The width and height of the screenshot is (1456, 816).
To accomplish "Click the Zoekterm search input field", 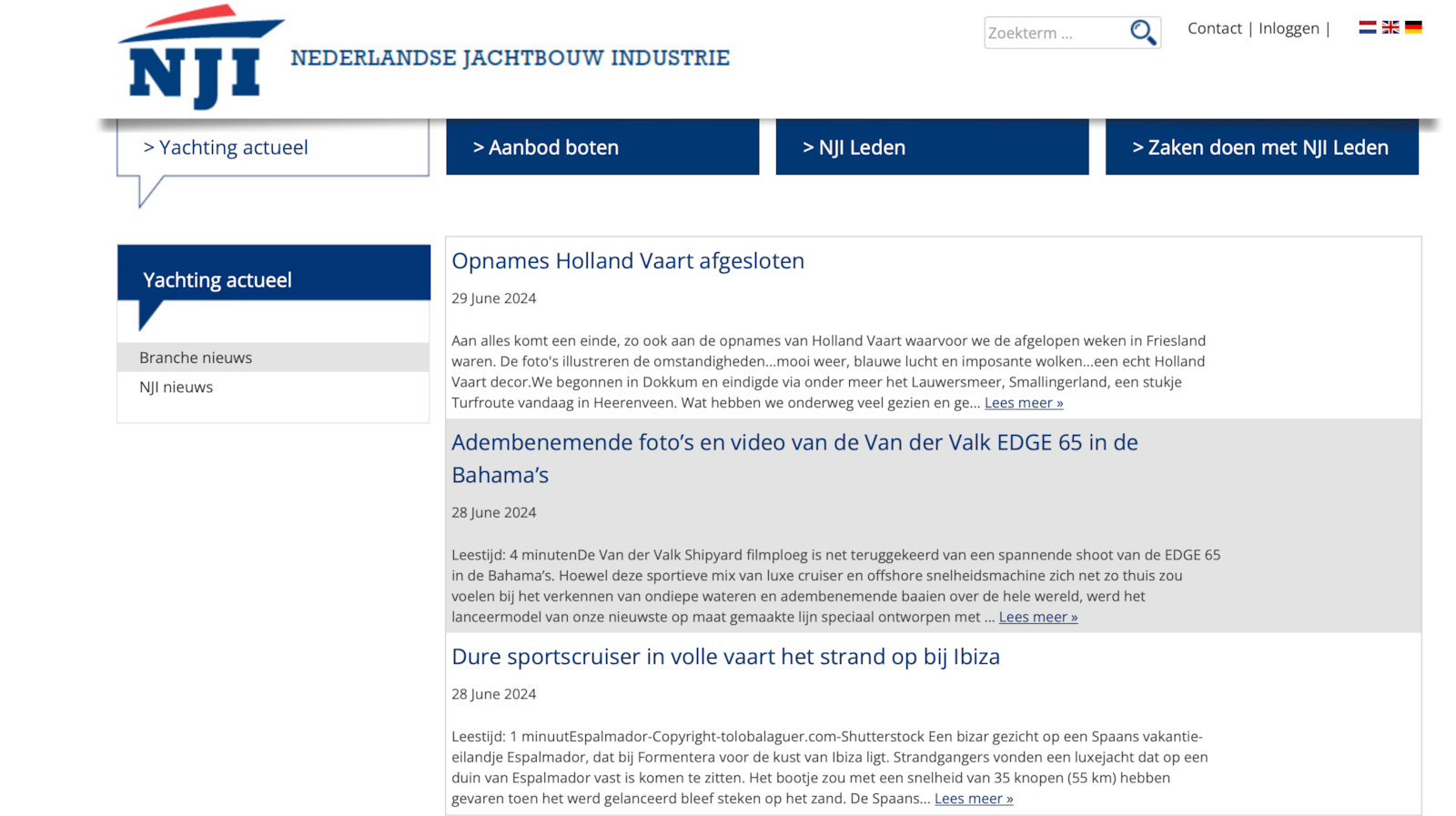I will point(1054,33).
